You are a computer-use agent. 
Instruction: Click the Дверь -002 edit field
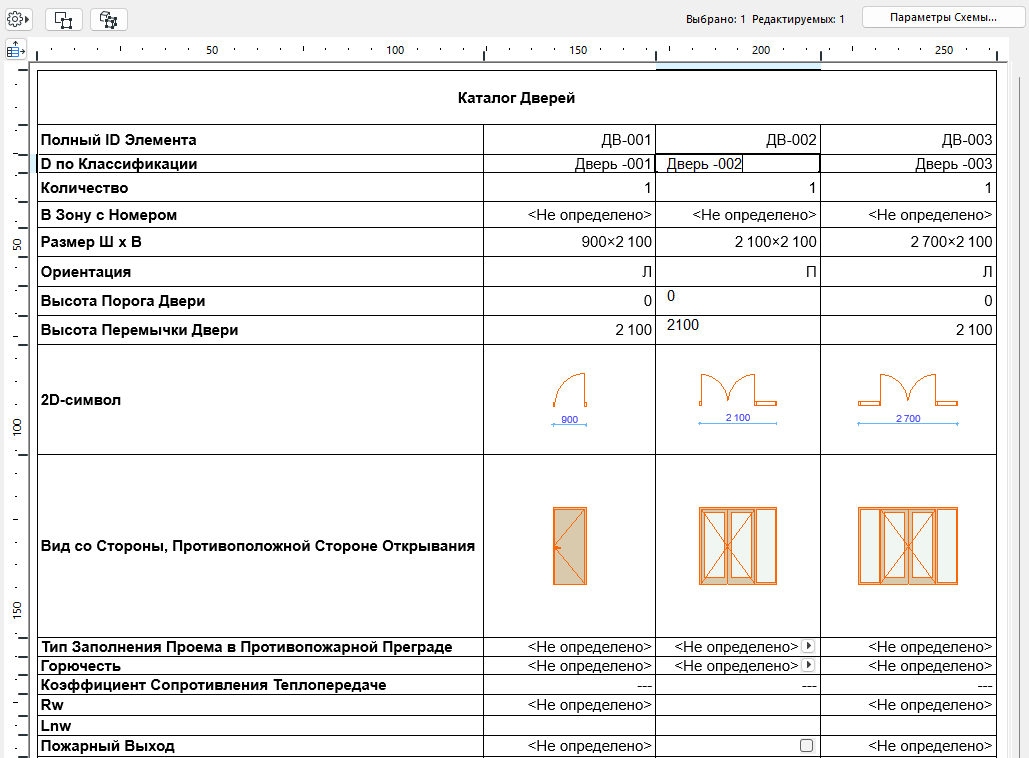(737, 164)
